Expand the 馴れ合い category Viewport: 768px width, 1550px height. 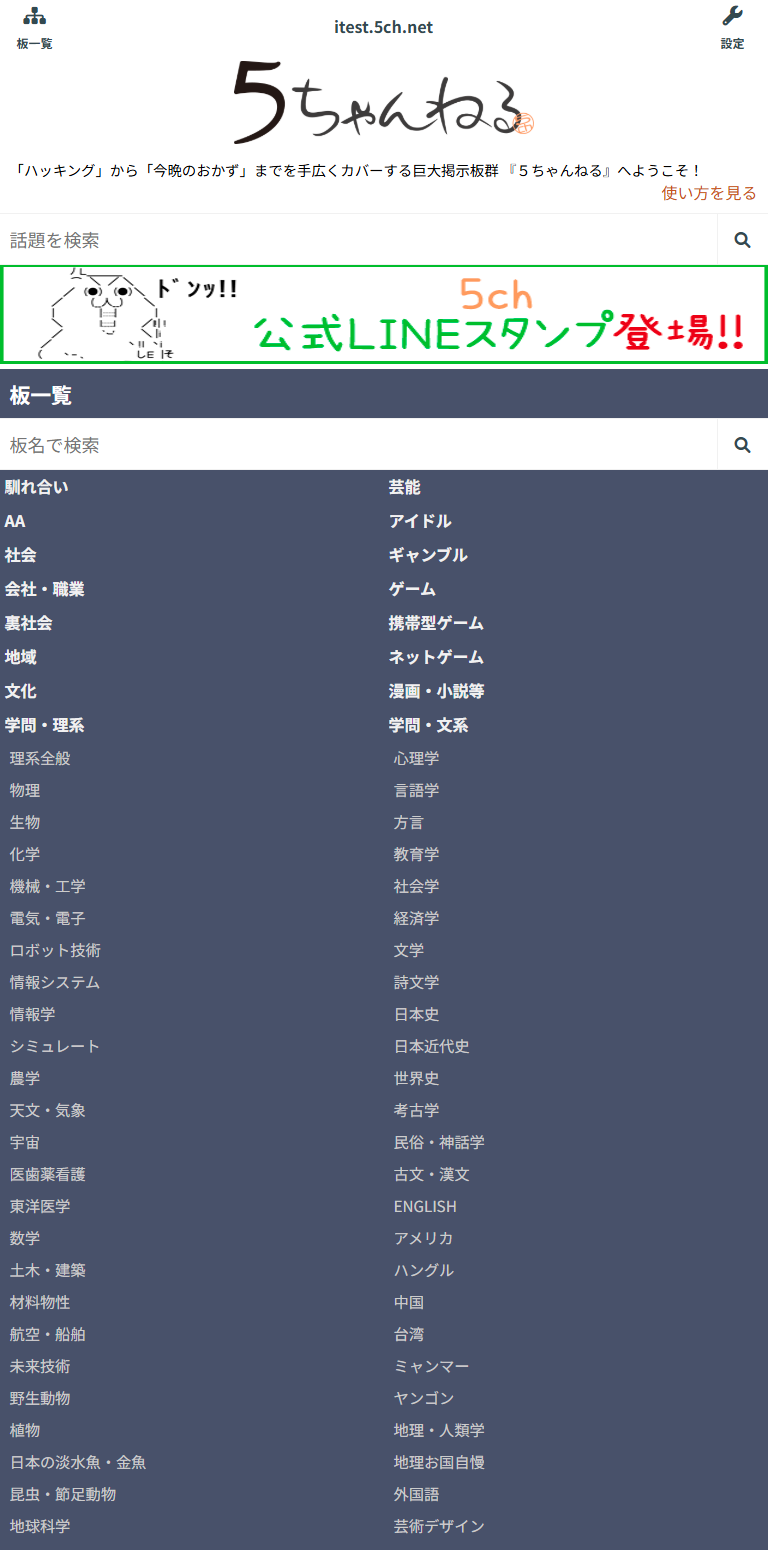[37, 487]
